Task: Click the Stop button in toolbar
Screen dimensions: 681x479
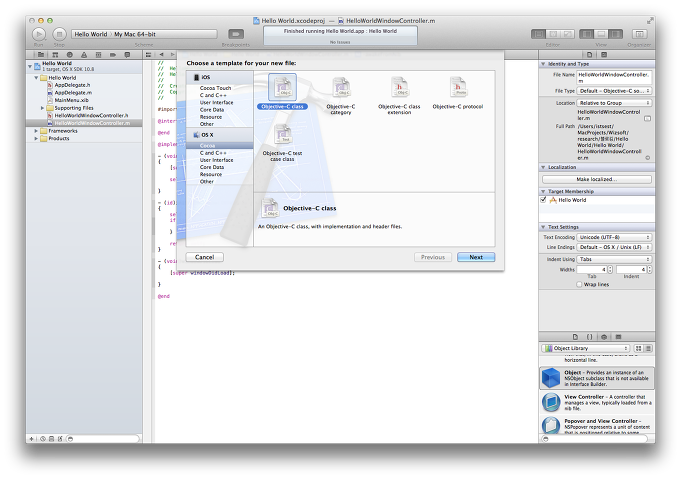Action: [59, 34]
